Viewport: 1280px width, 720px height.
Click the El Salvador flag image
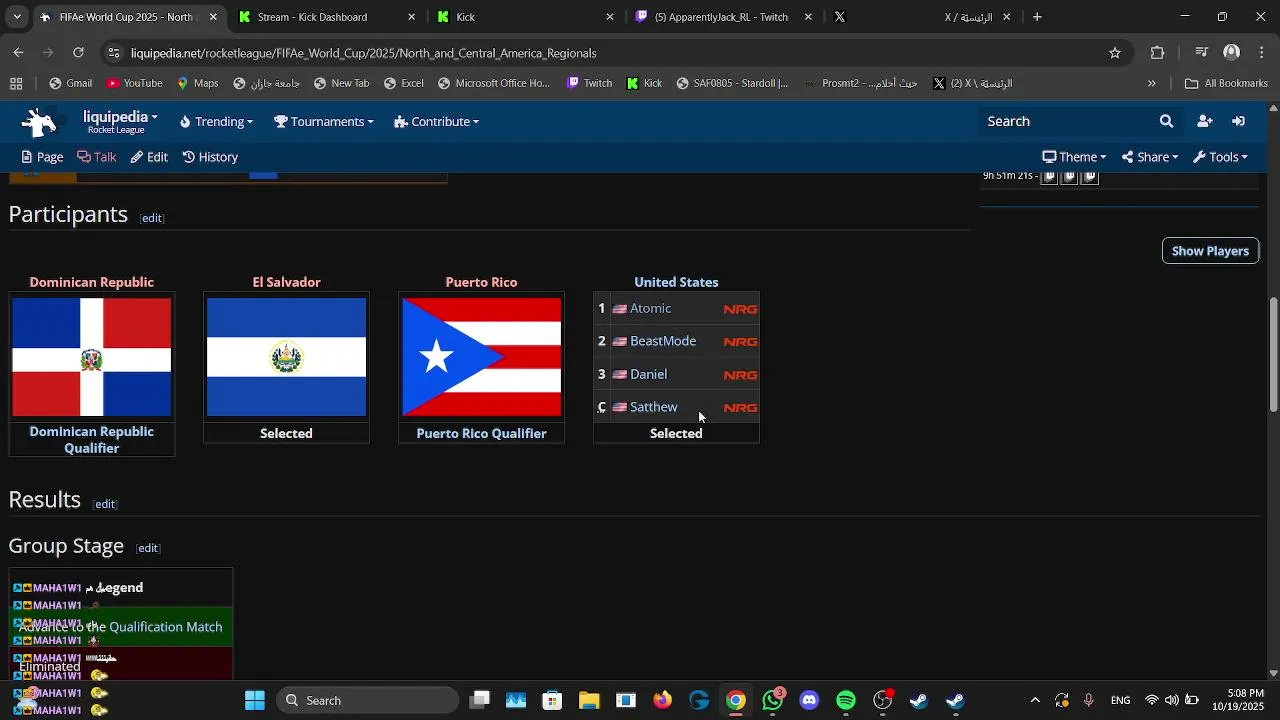pos(286,357)
